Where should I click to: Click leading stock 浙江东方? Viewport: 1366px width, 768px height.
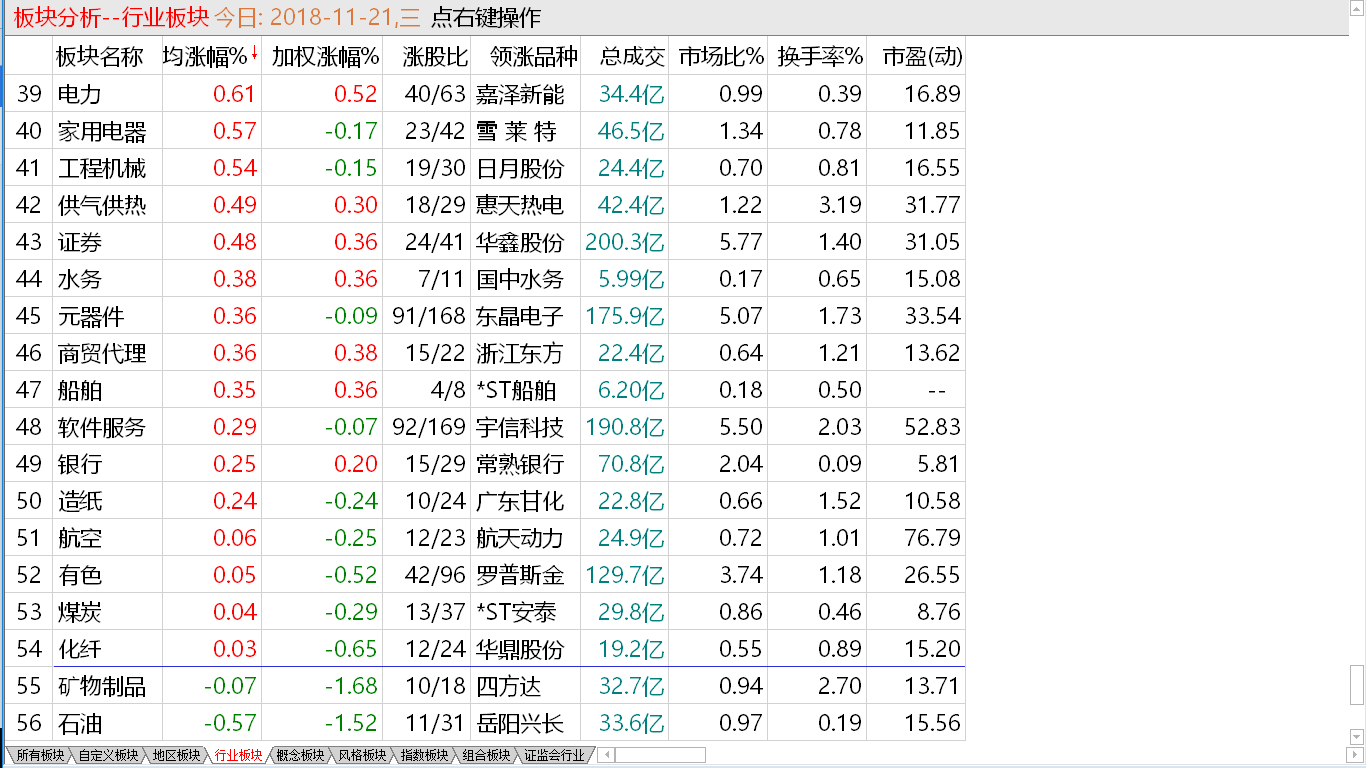[x=520, y=353]
